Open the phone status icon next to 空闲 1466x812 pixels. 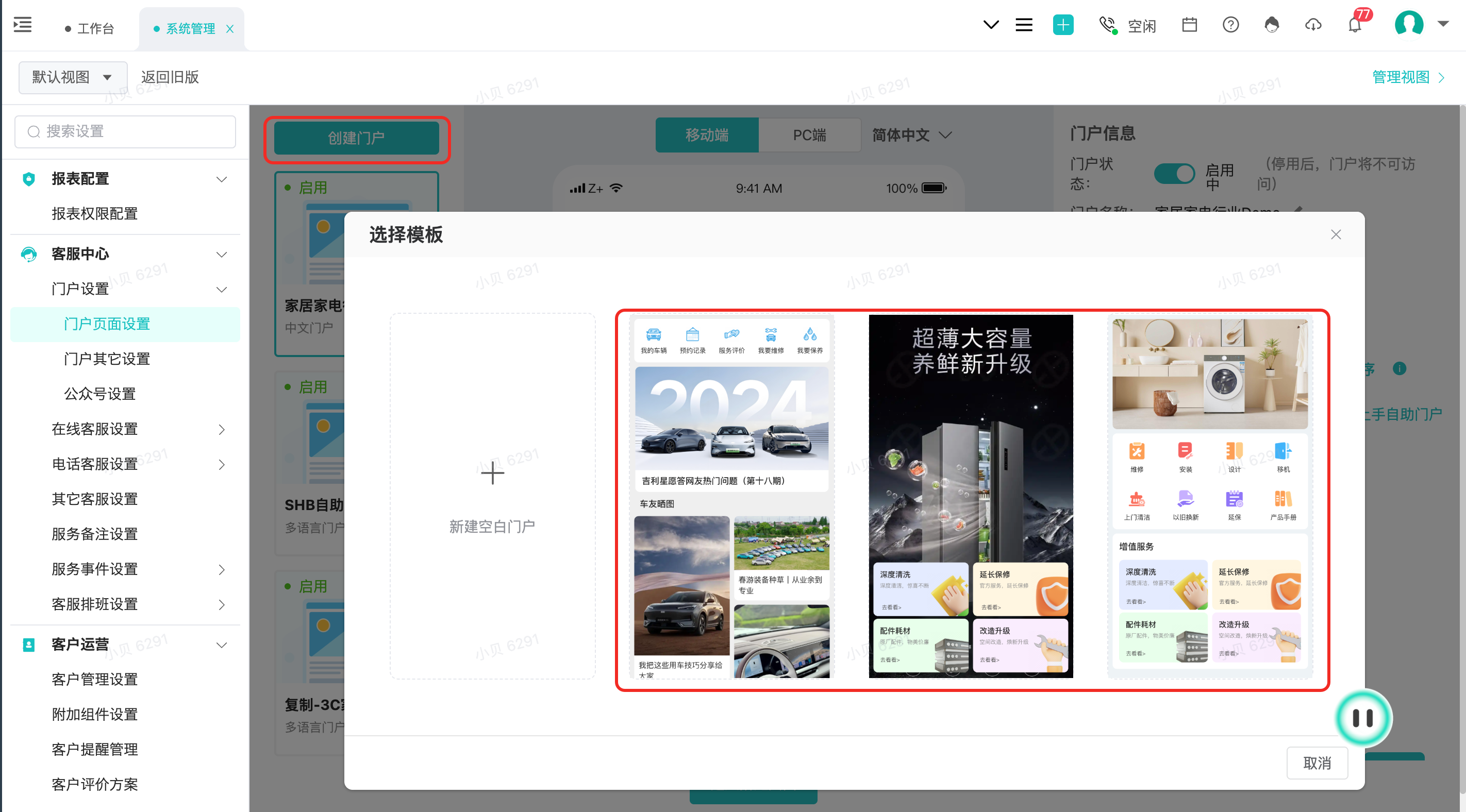pyautogui.click(x=1107, y=25)
